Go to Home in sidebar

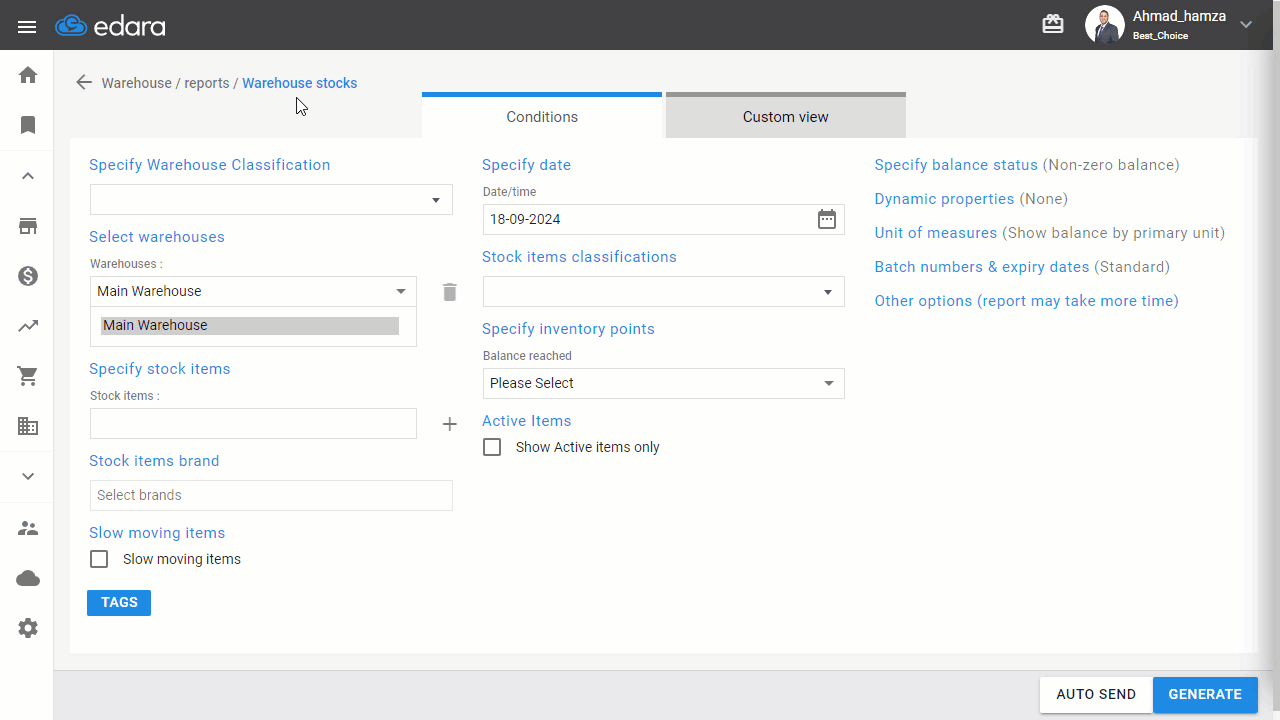pos(28,75)
